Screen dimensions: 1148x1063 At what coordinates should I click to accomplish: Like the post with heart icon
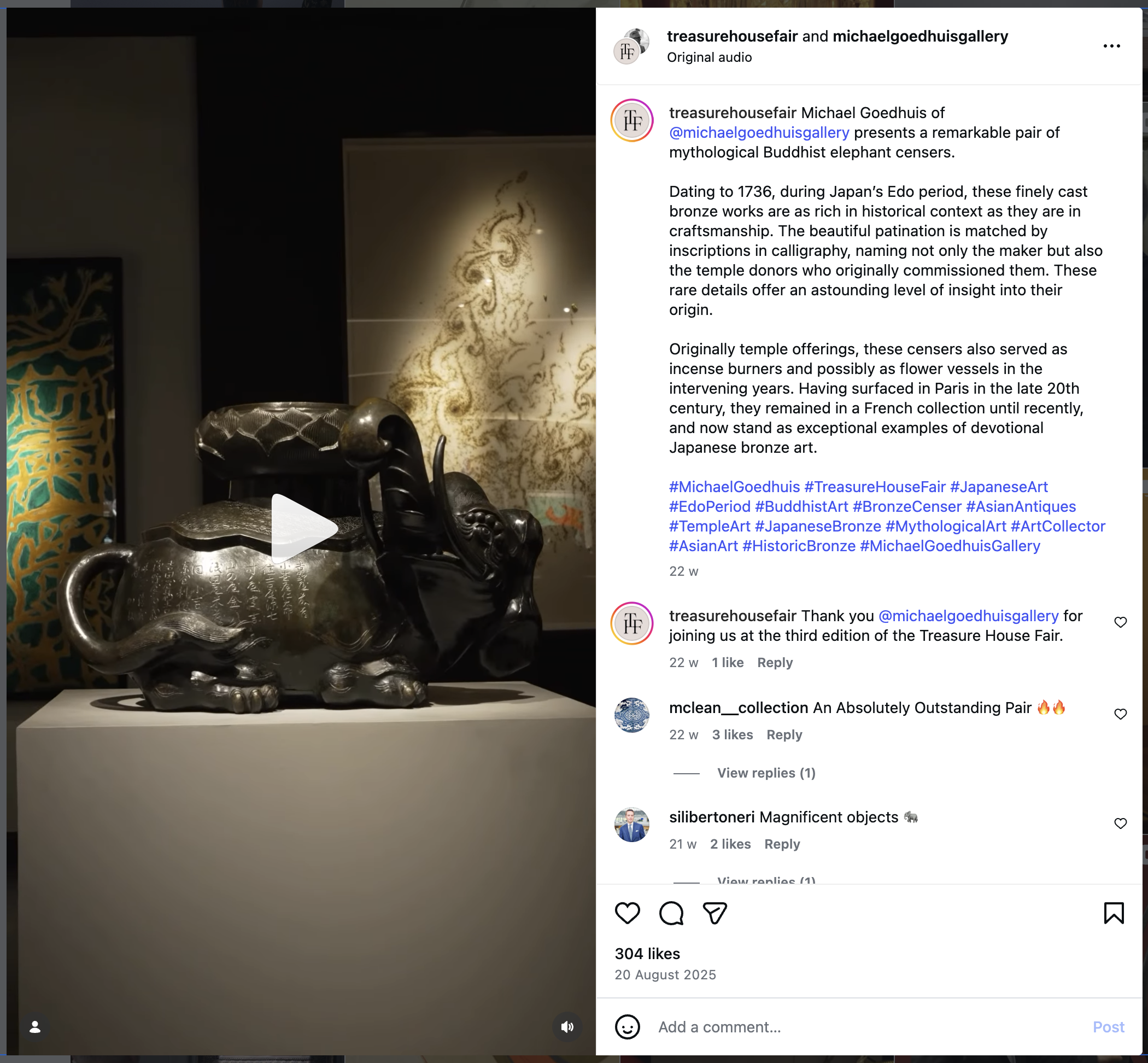[x=627, y=913]
